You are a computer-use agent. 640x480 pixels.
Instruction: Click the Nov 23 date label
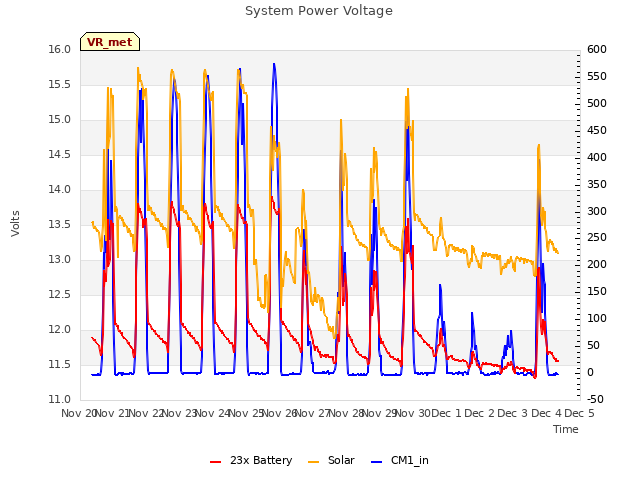pos(180,413)
